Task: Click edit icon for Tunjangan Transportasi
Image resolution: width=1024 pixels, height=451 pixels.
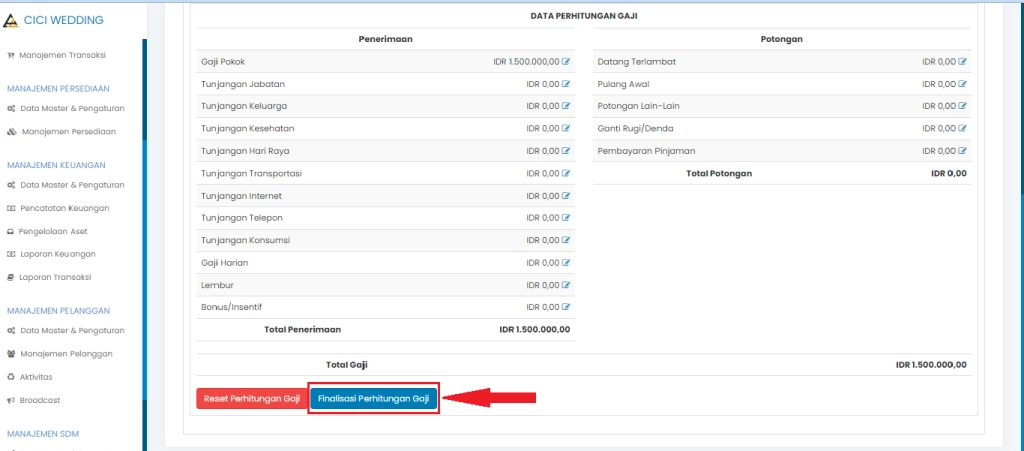Action: coord(566,173)
